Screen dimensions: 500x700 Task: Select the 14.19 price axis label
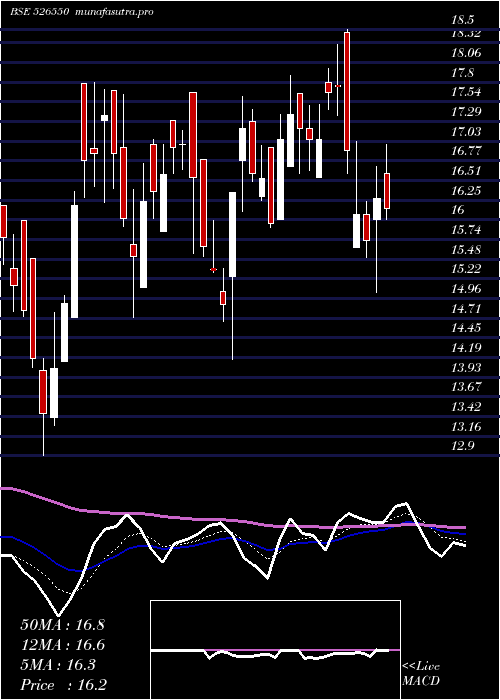467,347
